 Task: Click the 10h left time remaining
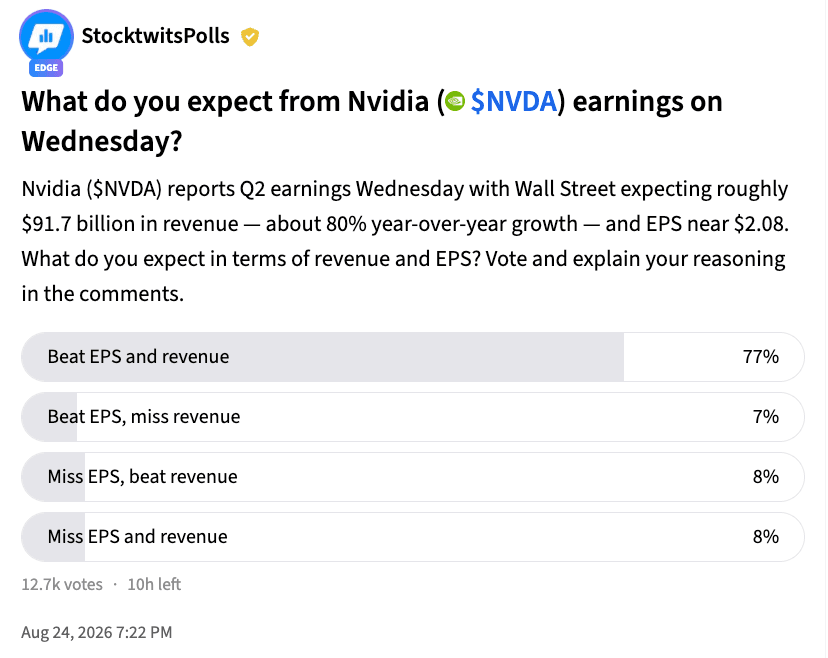(154, 585)
